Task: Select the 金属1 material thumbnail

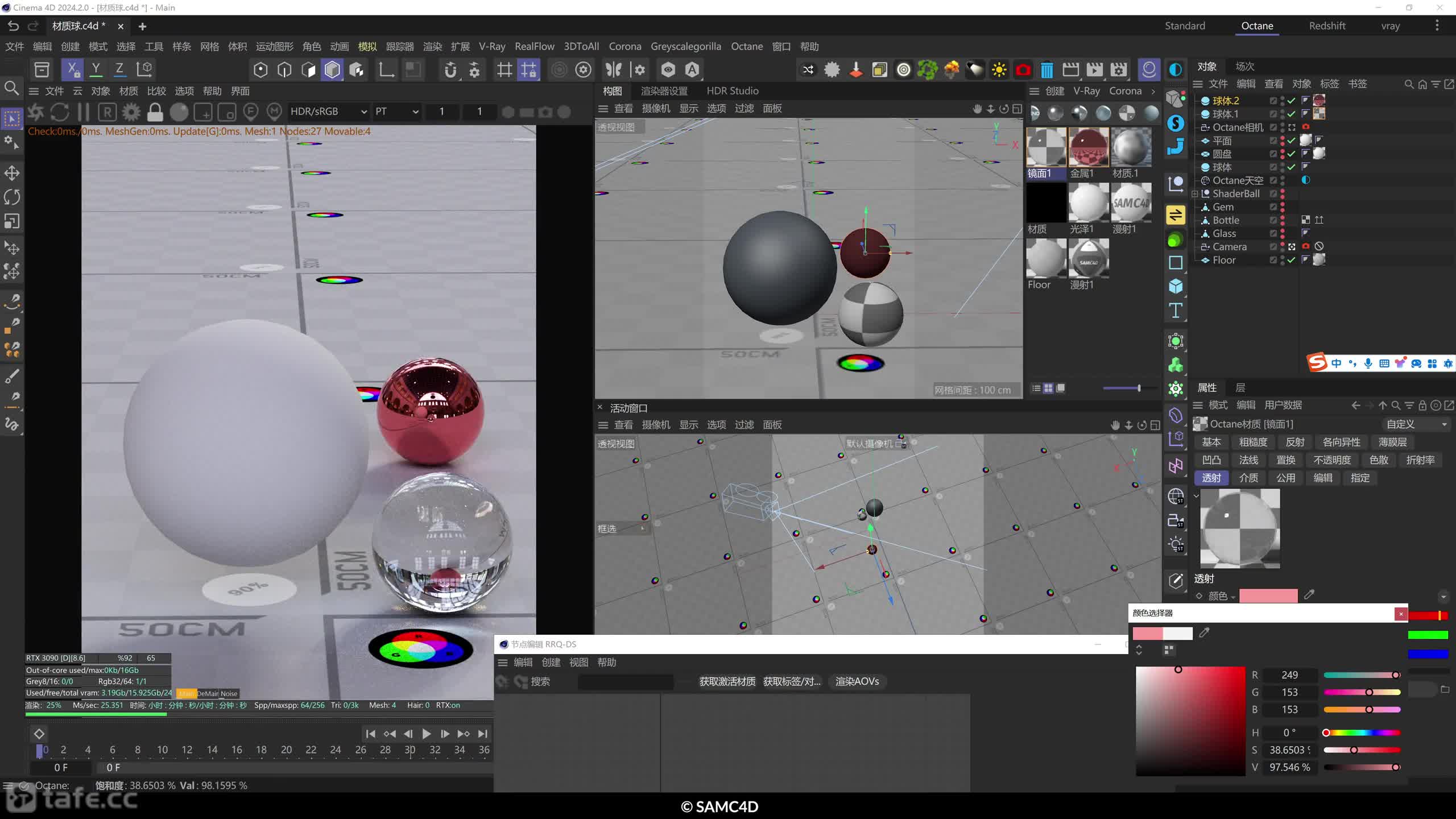Action: pyautogui.click(x=1088, y=147)
